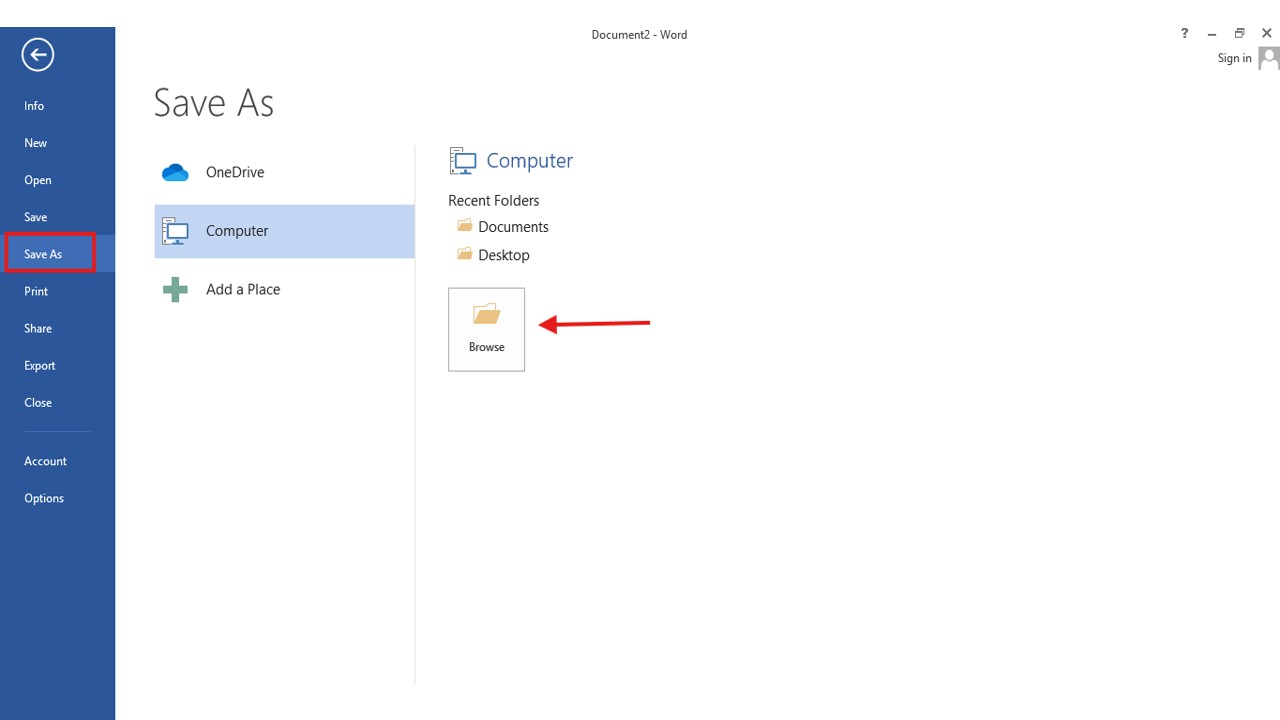Switch to the Share section

(x=38, y=328)
